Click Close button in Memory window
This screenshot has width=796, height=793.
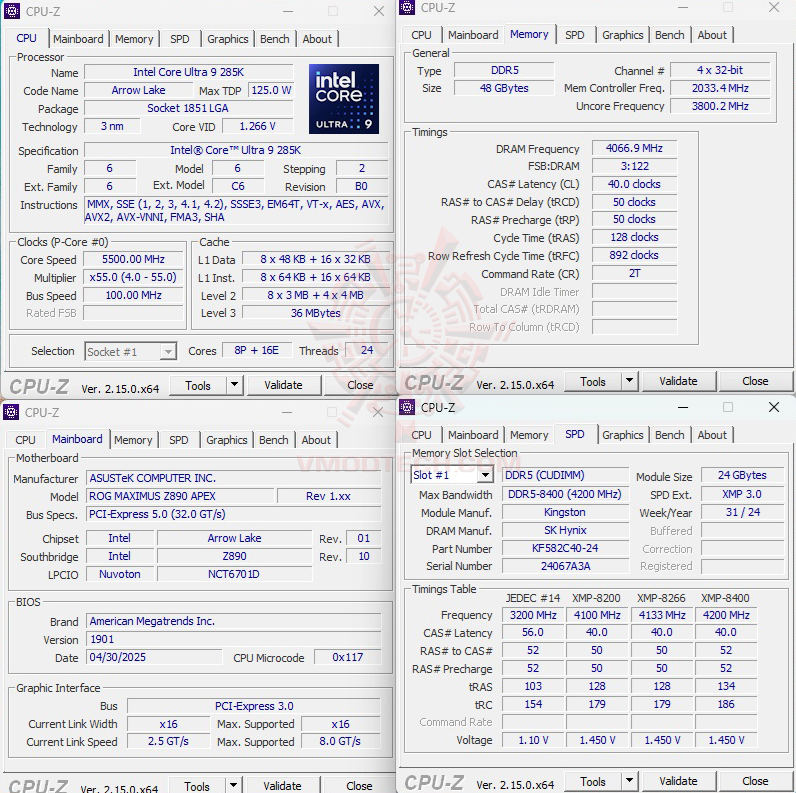tap(755, 381)
